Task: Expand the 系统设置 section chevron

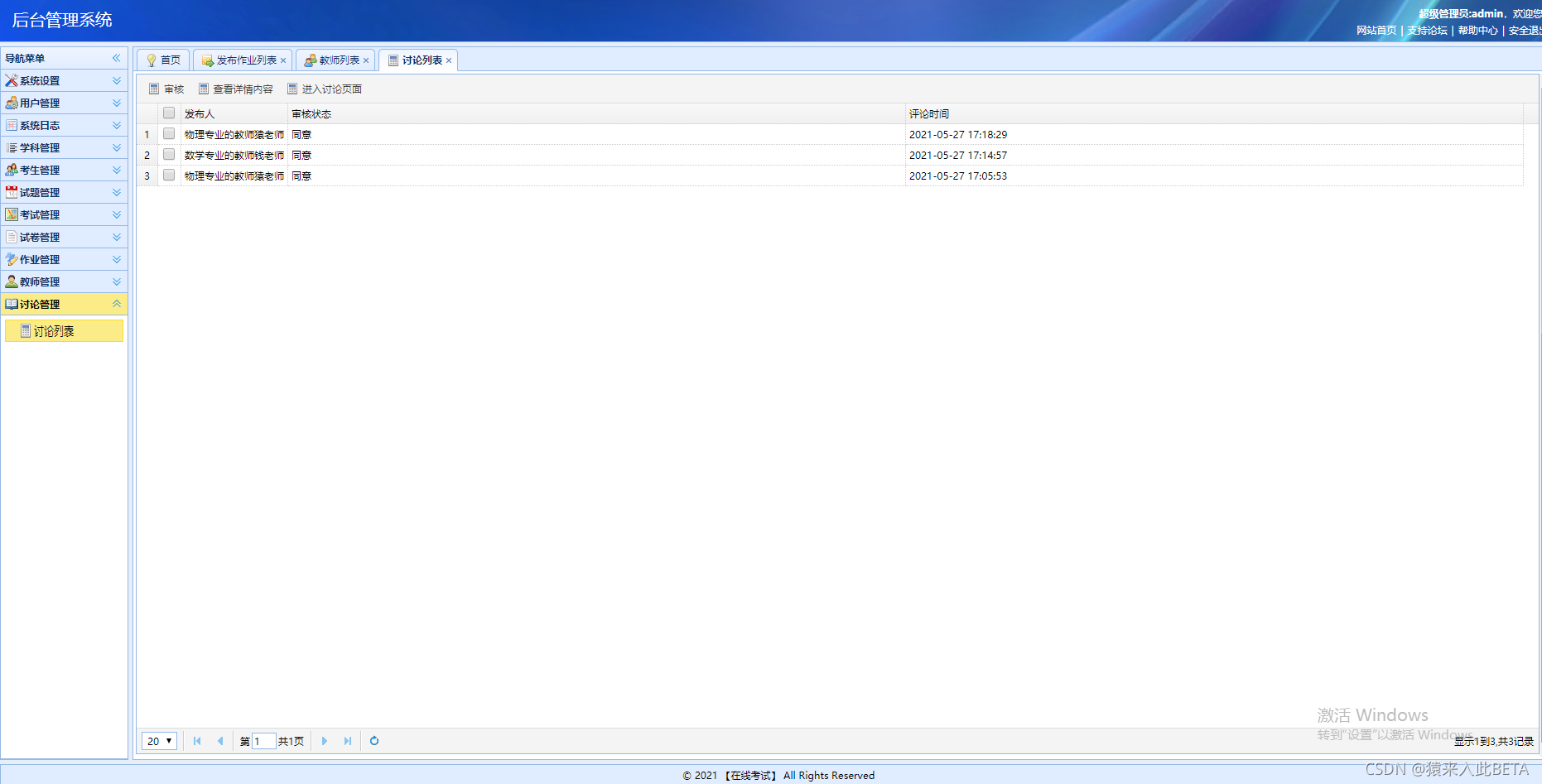Action: coord(117,81)
